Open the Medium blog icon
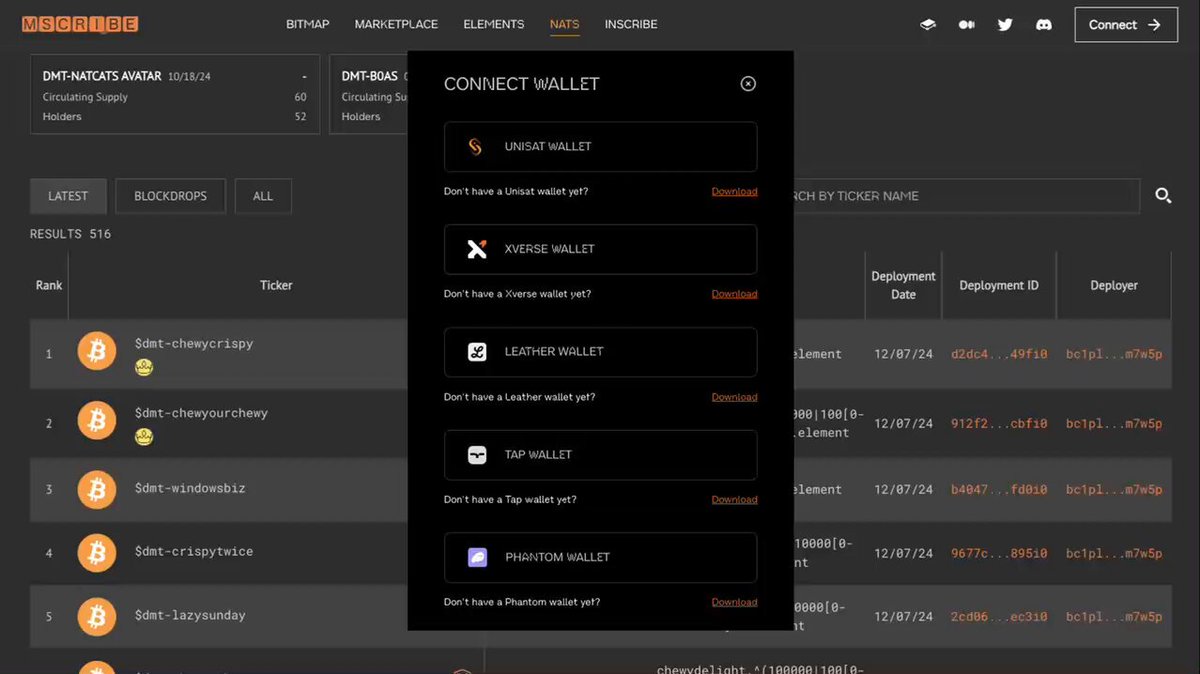The width and height of the screenshot is (1200, 674). tap(966, 24)
